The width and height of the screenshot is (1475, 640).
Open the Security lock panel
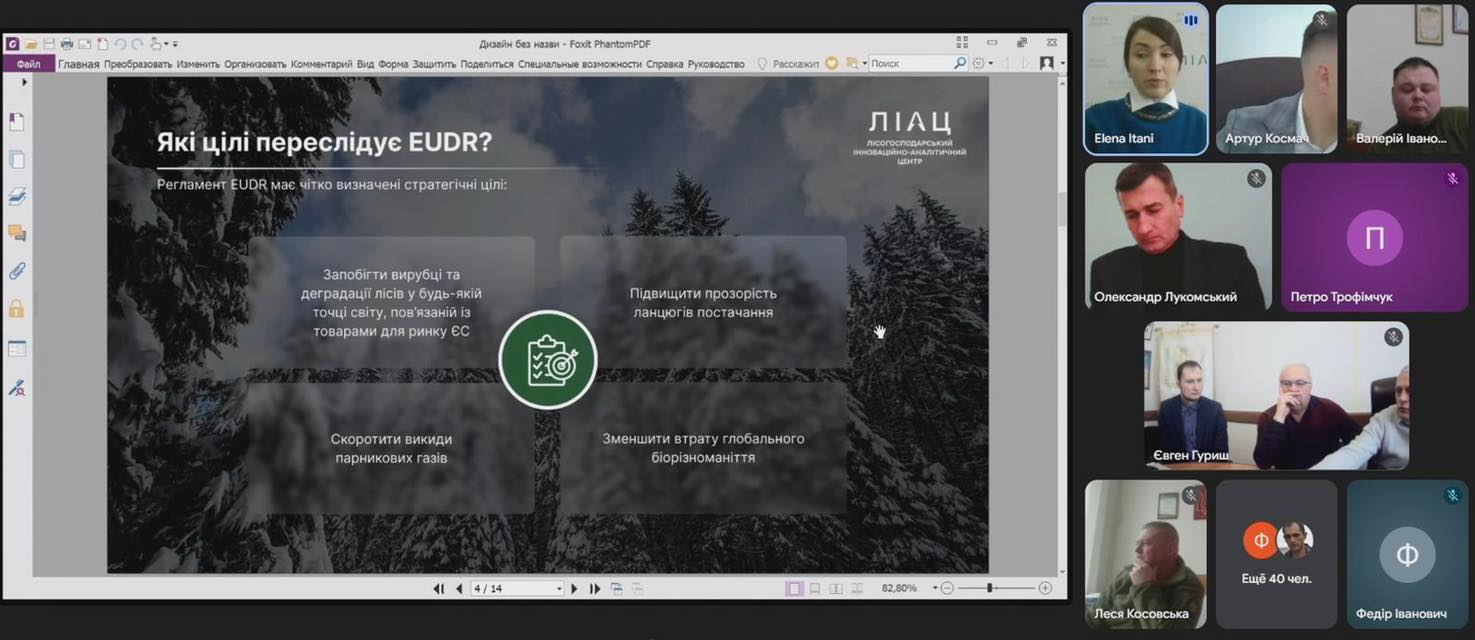click(16, 309)
